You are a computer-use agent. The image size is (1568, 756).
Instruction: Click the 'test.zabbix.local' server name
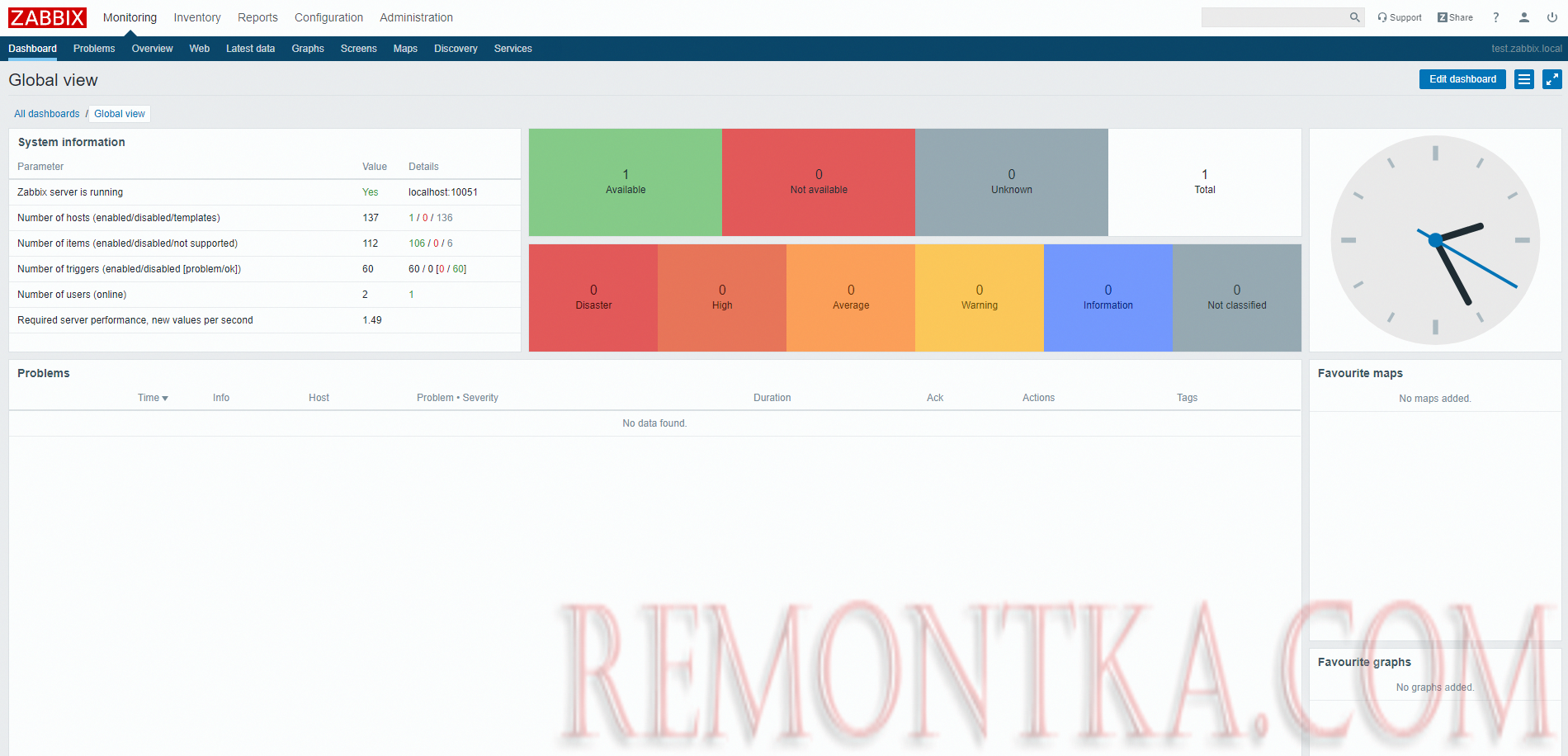[x=1527, y=49]
